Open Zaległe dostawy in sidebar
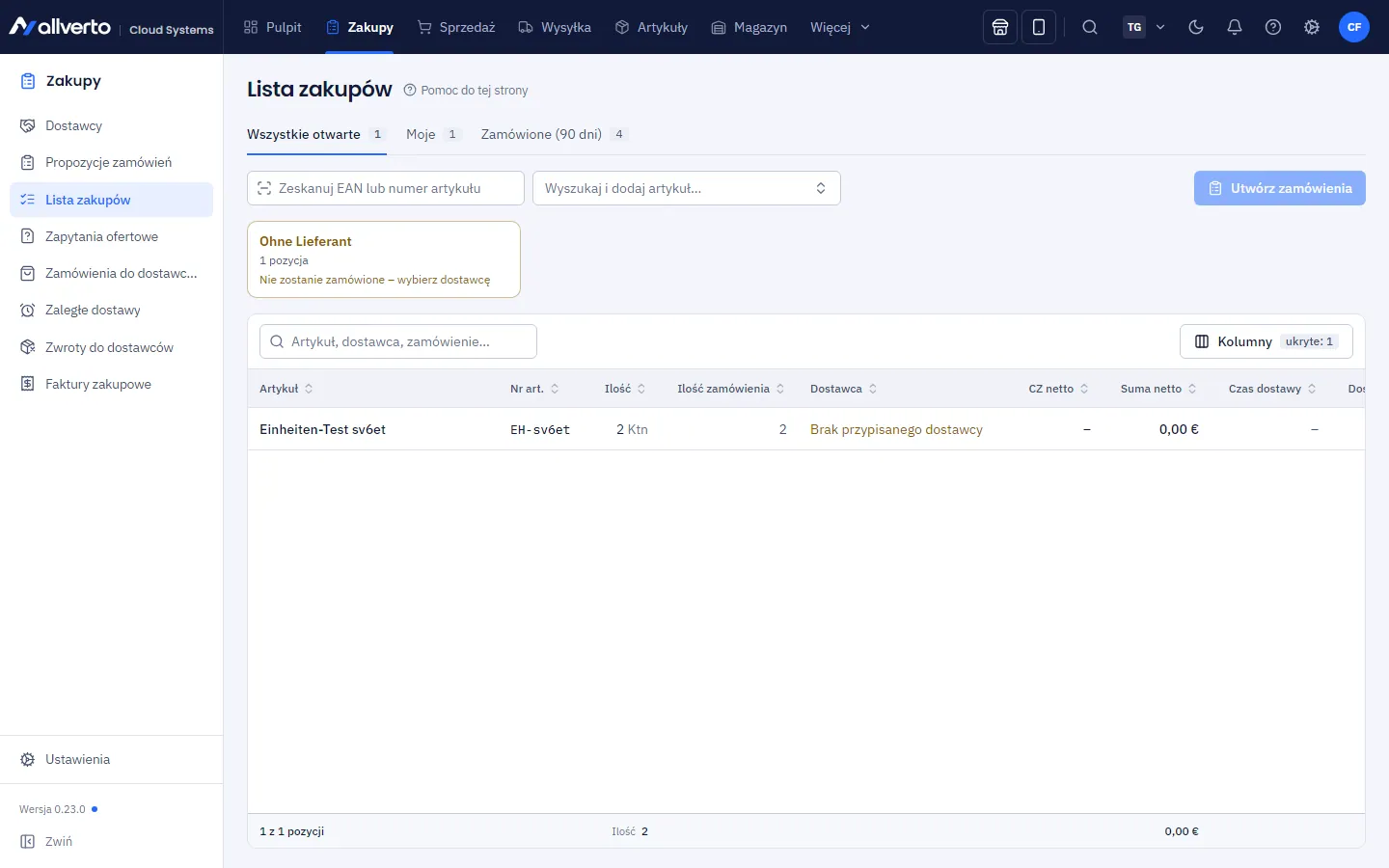This screenshot has width=1389, height=868. tap(111, 310)
